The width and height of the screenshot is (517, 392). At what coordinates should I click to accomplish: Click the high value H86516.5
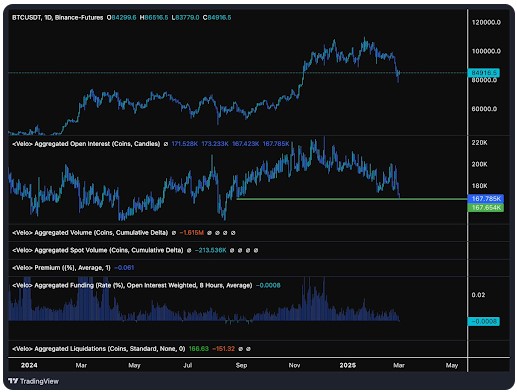click(154, 17)
